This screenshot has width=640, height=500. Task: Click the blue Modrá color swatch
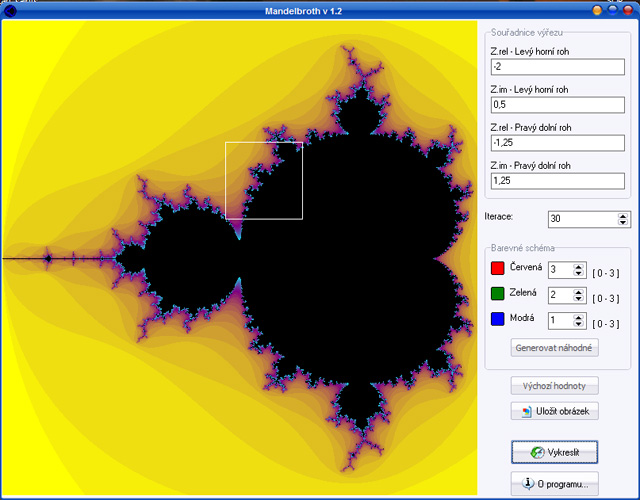tap(497, 319)
